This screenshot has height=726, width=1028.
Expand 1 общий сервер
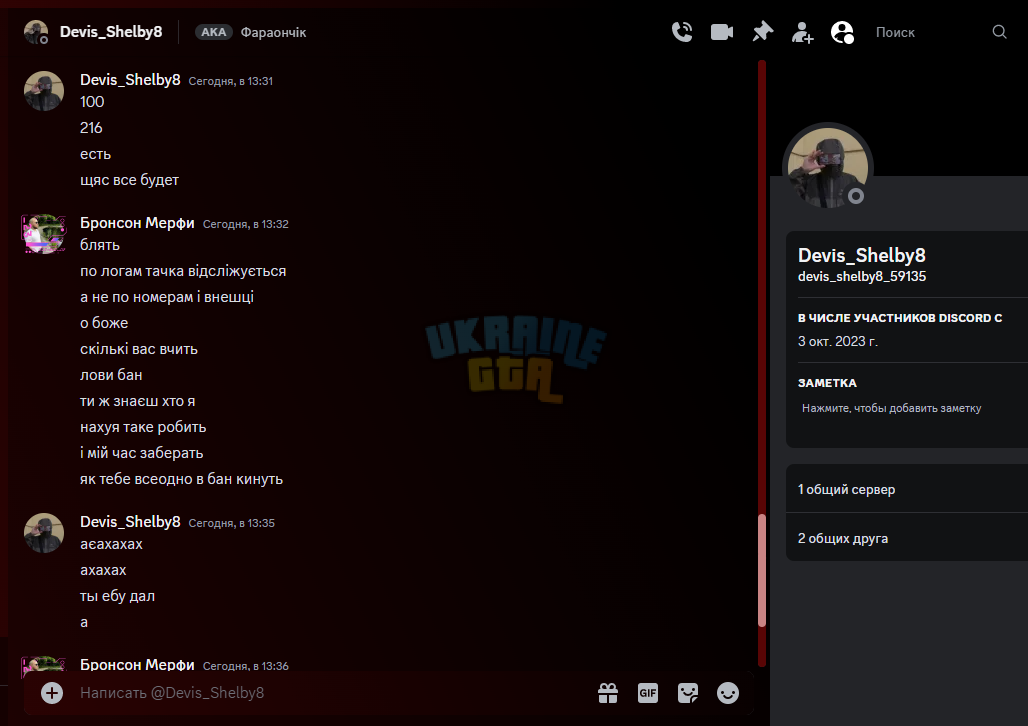[907, 489]
